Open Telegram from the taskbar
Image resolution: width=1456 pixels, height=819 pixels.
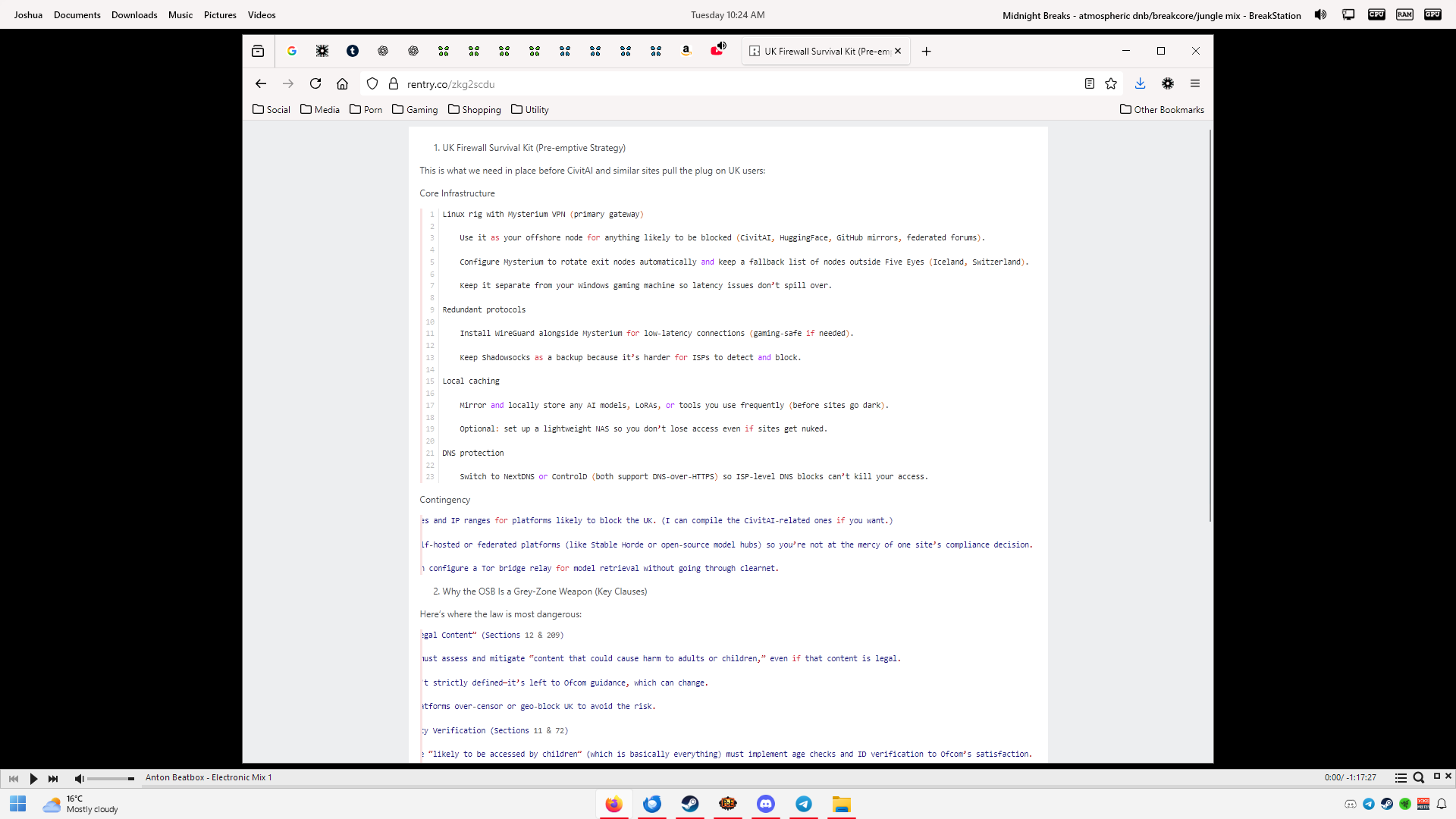[x=804, y=804]
